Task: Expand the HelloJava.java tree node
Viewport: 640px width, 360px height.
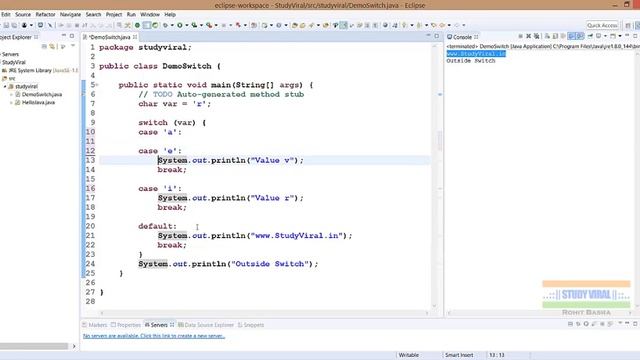Action: click(x=11, y=102)
